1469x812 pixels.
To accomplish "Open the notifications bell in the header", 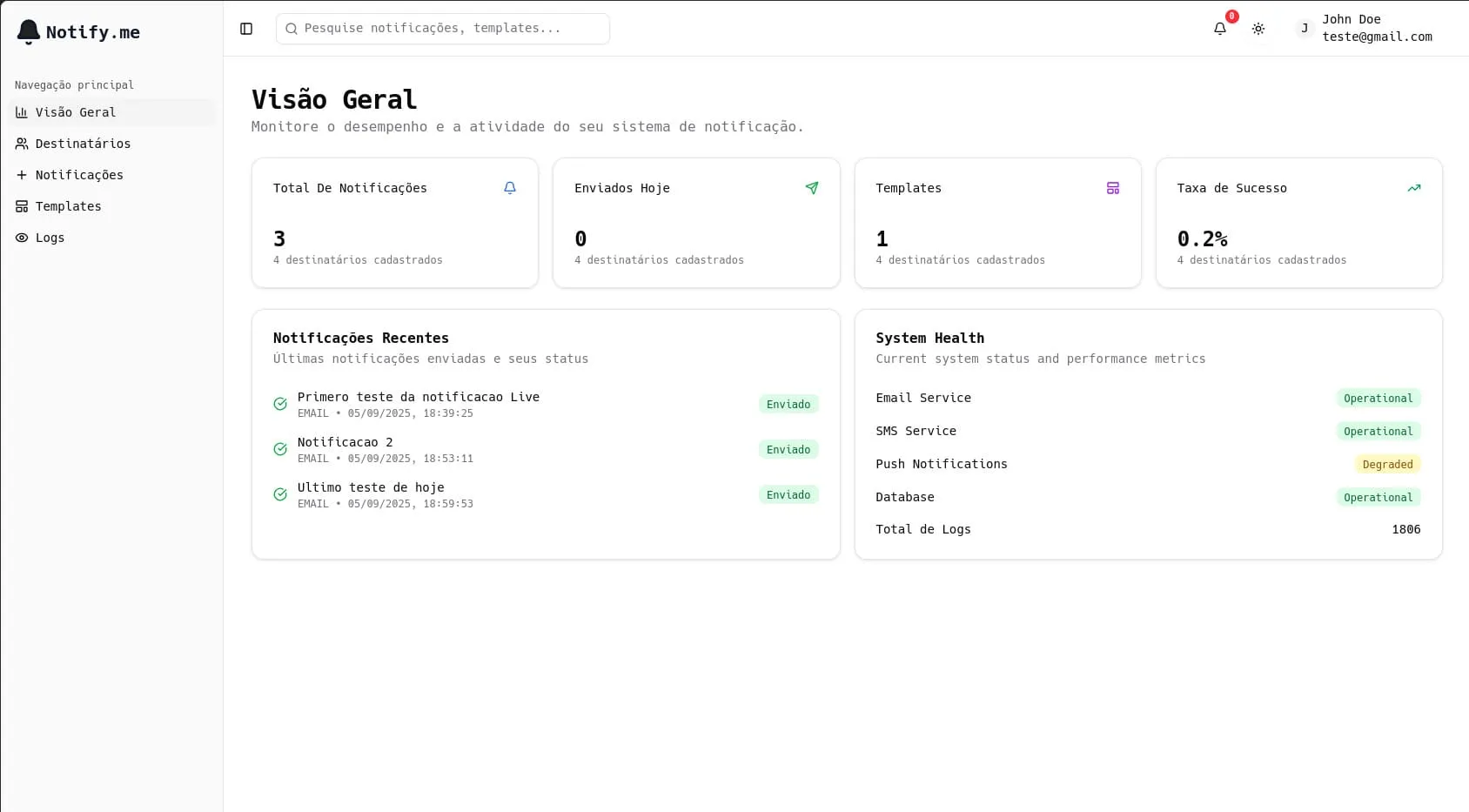I will point(1220,29).
